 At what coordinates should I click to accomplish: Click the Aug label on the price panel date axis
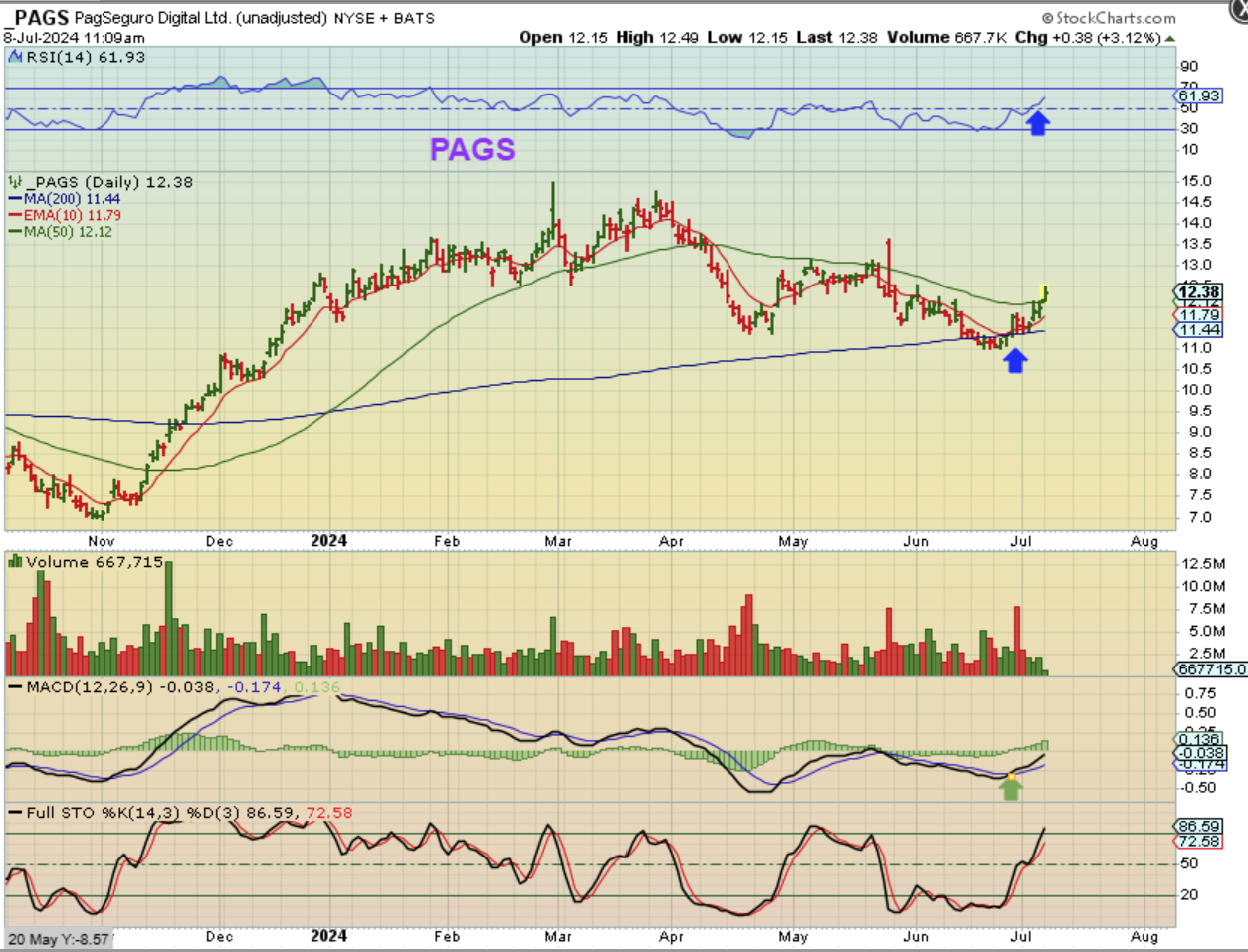[x=1144, y=541]
